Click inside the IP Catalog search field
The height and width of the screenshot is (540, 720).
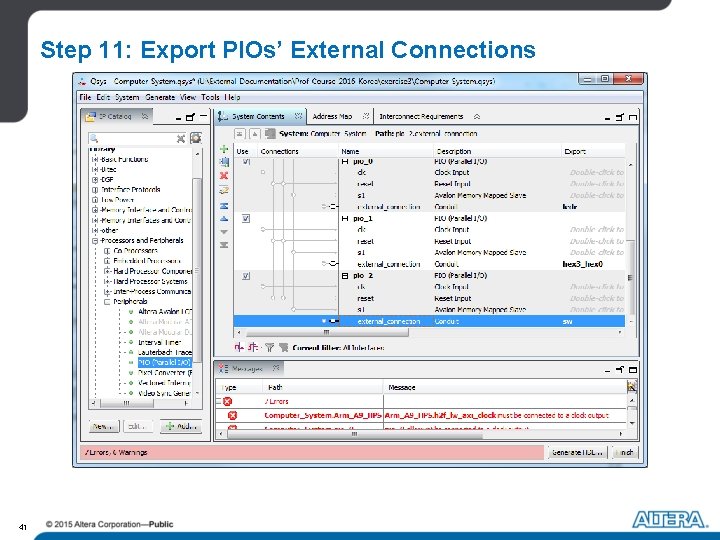point(132,138)
